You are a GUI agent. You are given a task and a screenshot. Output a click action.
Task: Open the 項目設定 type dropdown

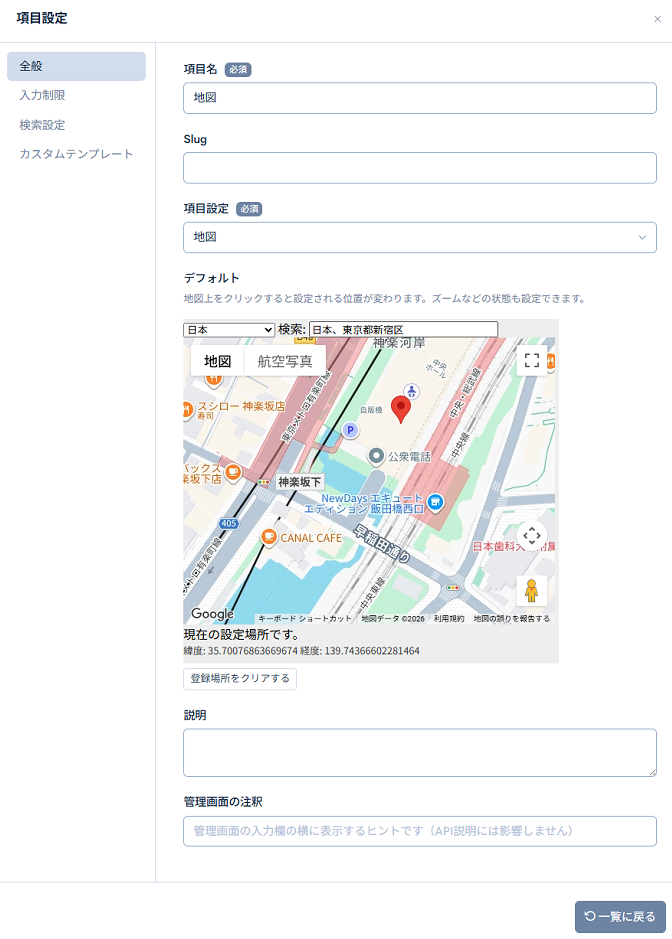[x=420, y=237]
